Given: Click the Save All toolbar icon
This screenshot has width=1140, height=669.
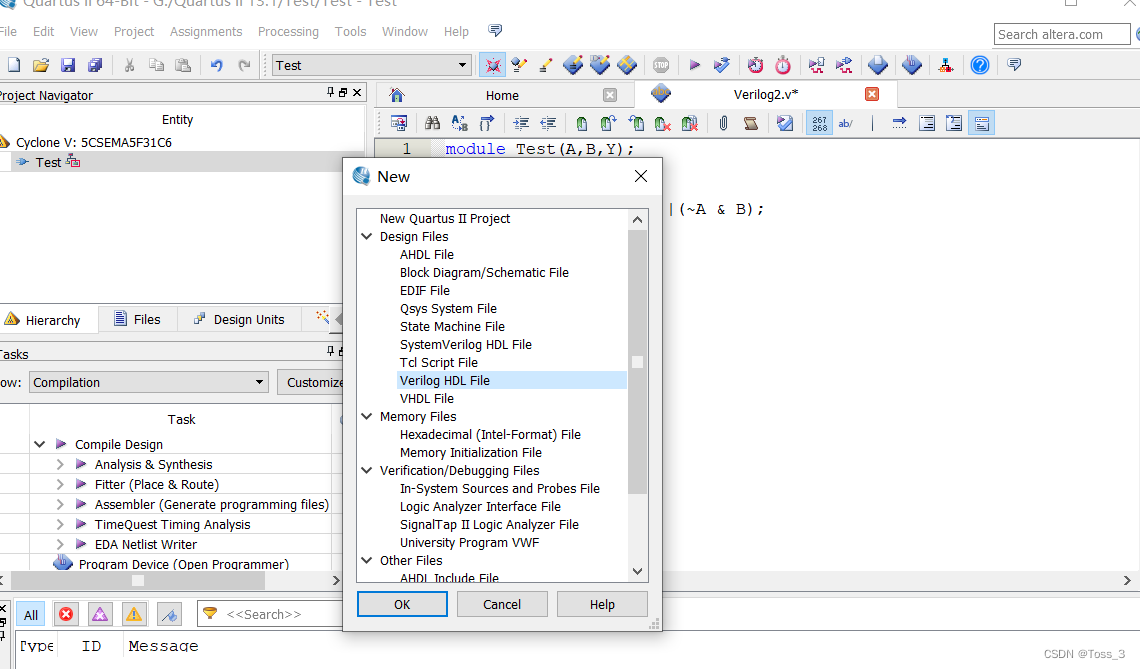Looking at the screenshot, I should [x=95, y=65].
